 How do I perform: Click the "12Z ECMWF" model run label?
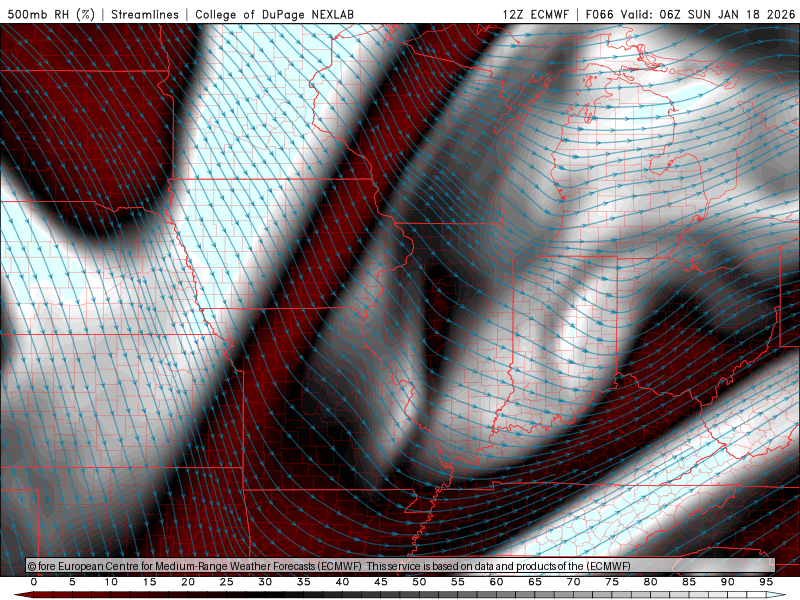pos(535,14)
